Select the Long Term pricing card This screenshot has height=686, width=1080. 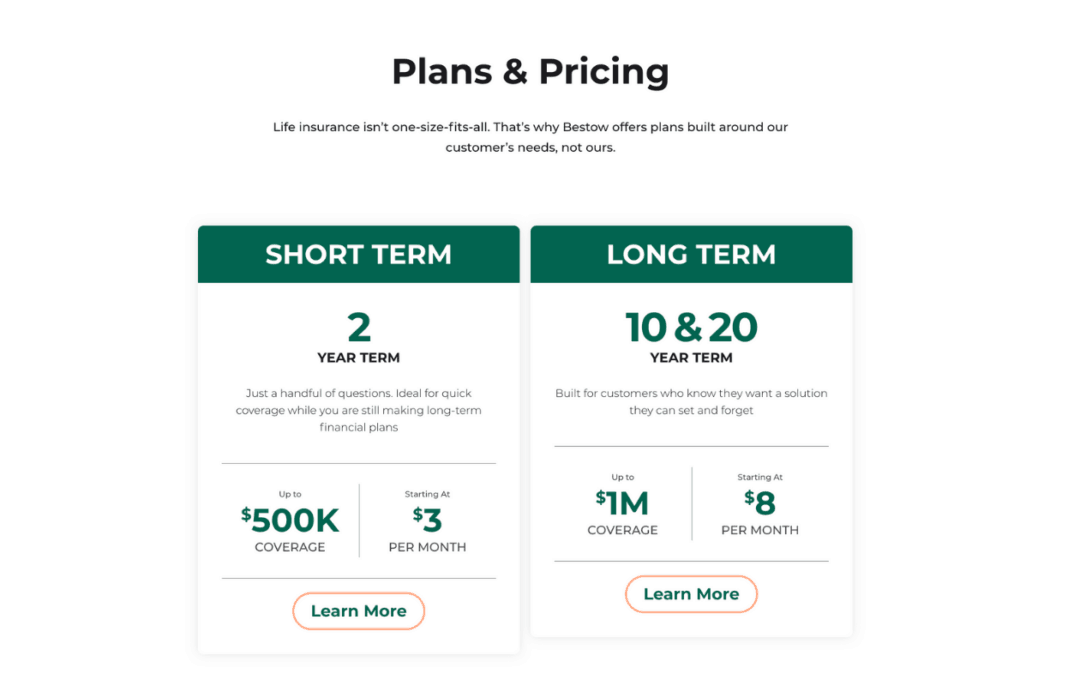click(691, 430)
